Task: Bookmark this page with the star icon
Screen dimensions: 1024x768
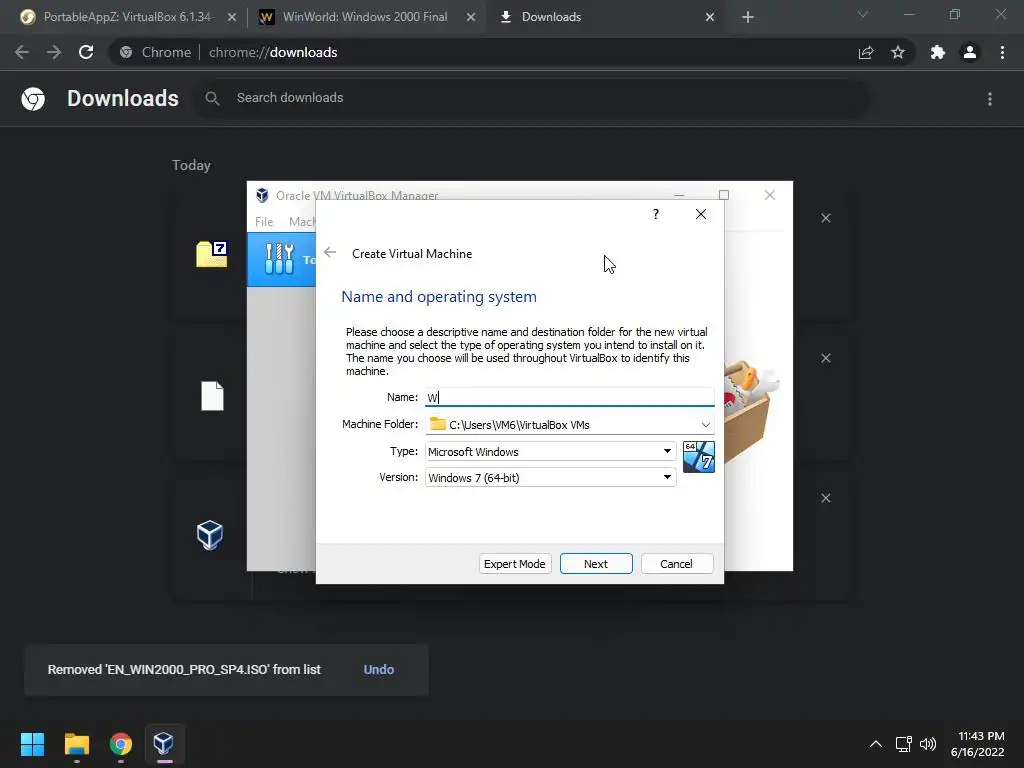Action: (898, 52)
